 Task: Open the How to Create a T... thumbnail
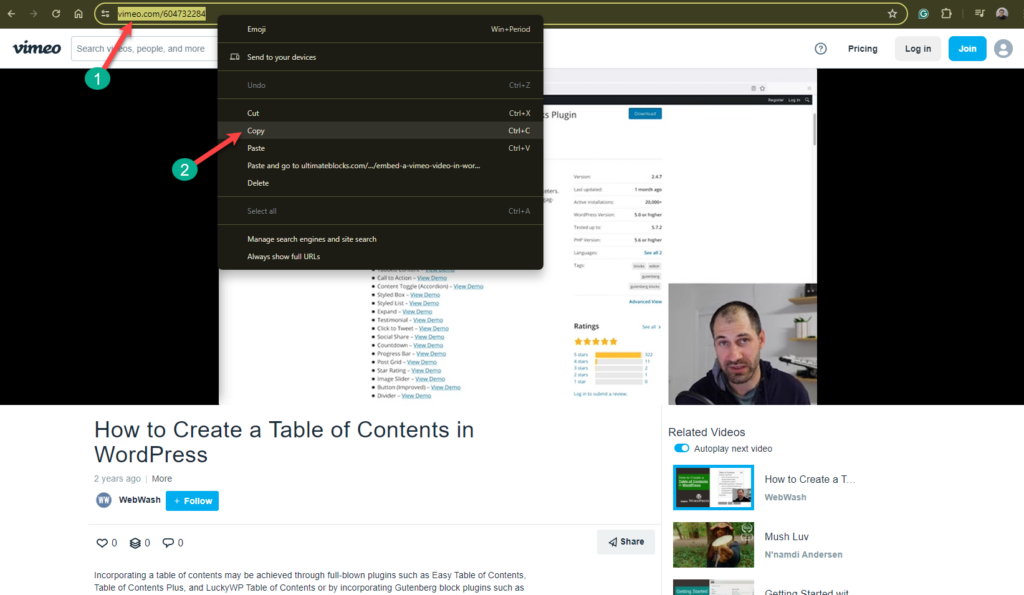[713, 487]
